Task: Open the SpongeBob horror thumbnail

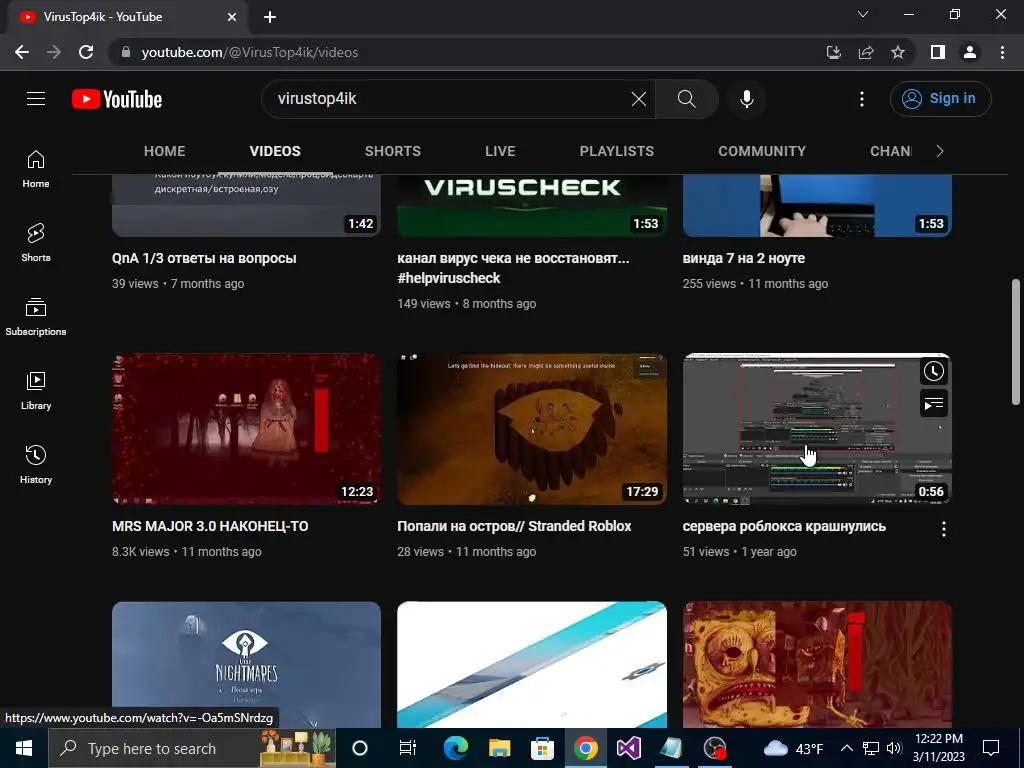Action: 817,664
